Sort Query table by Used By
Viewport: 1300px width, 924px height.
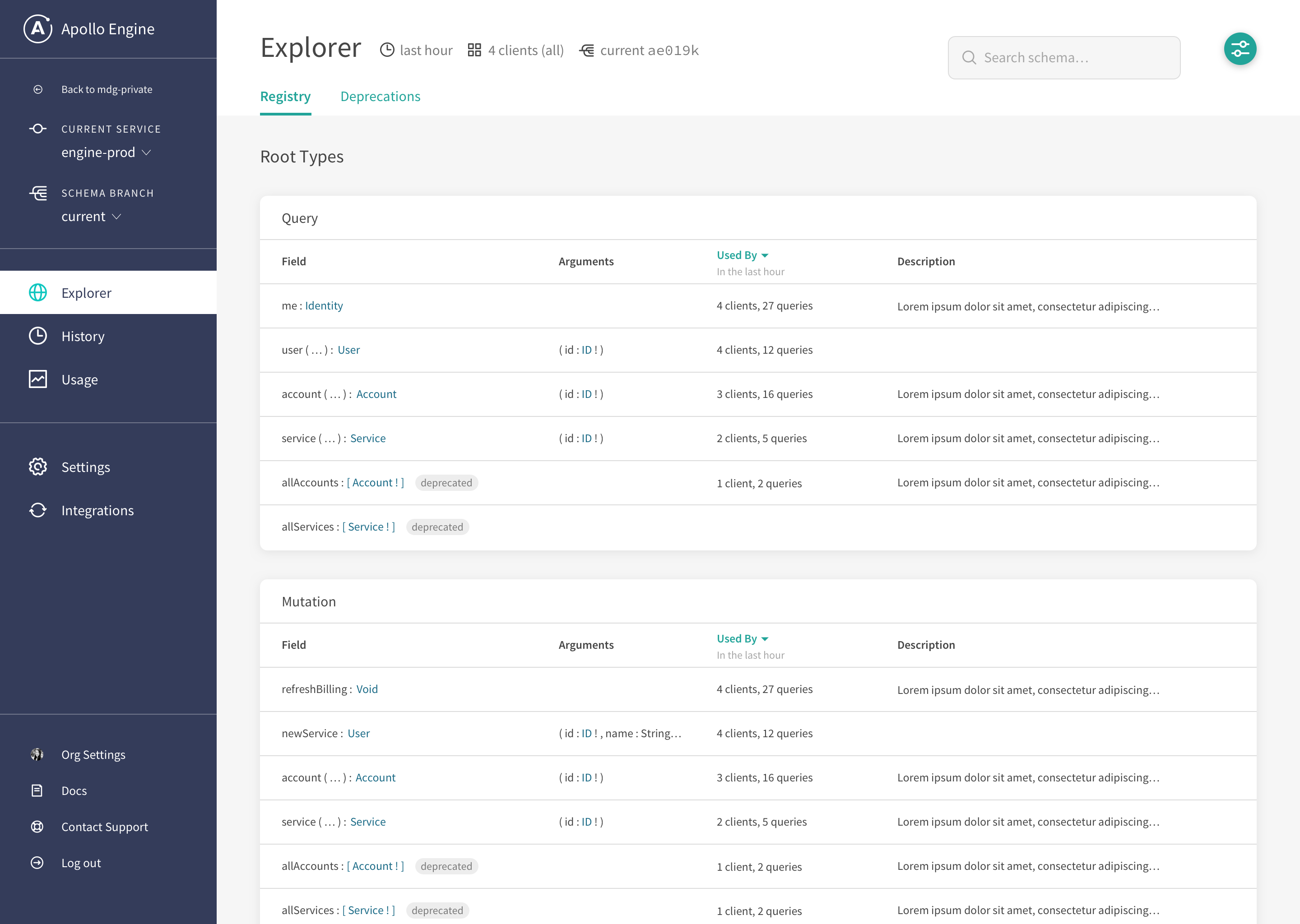(742, 255)
